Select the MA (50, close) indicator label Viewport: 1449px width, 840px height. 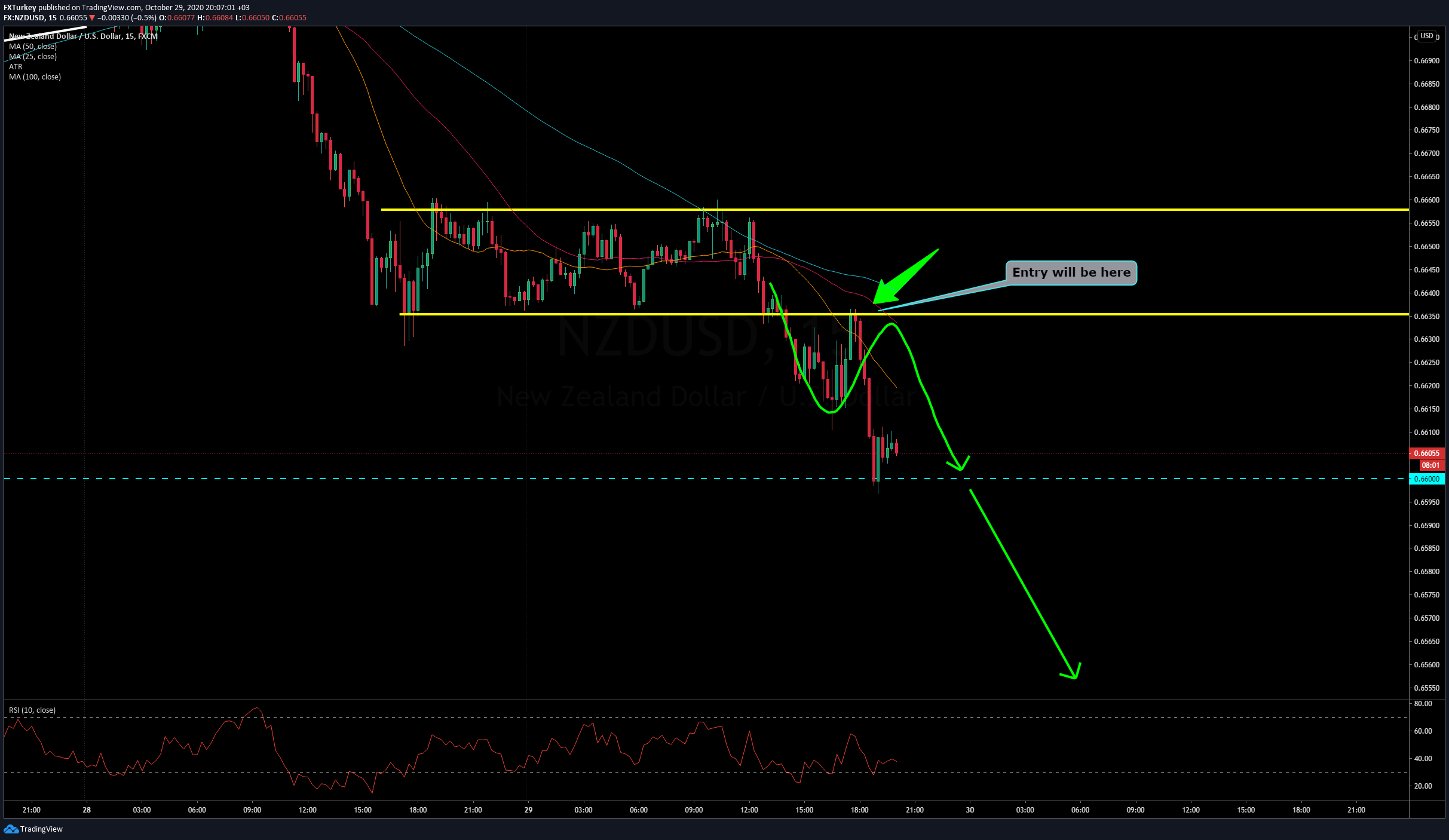tap(33, 47)
